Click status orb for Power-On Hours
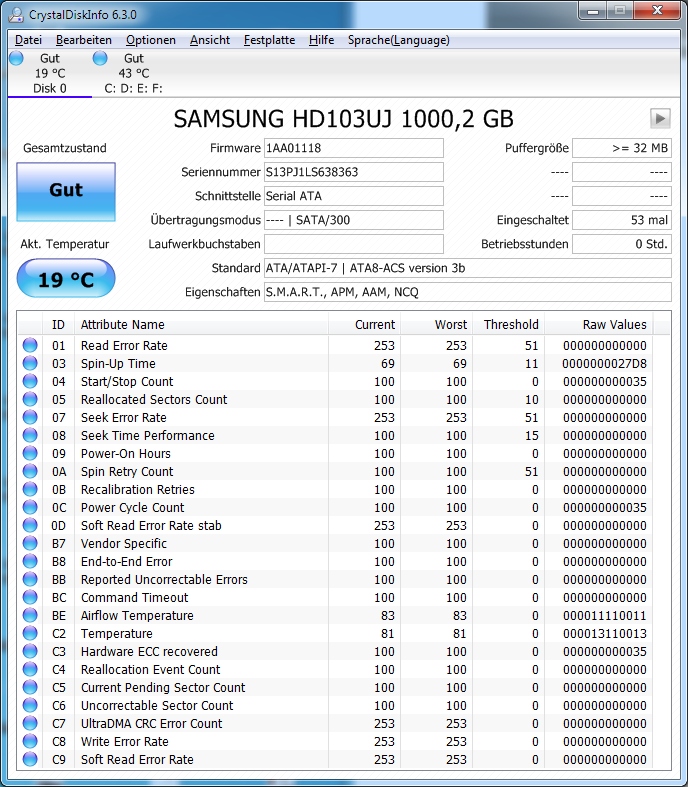 [x=30, y=453]
